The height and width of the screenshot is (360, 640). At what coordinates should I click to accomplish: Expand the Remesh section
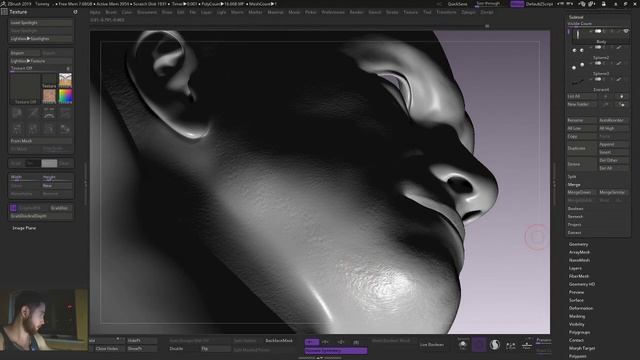(x=575, y=217)
